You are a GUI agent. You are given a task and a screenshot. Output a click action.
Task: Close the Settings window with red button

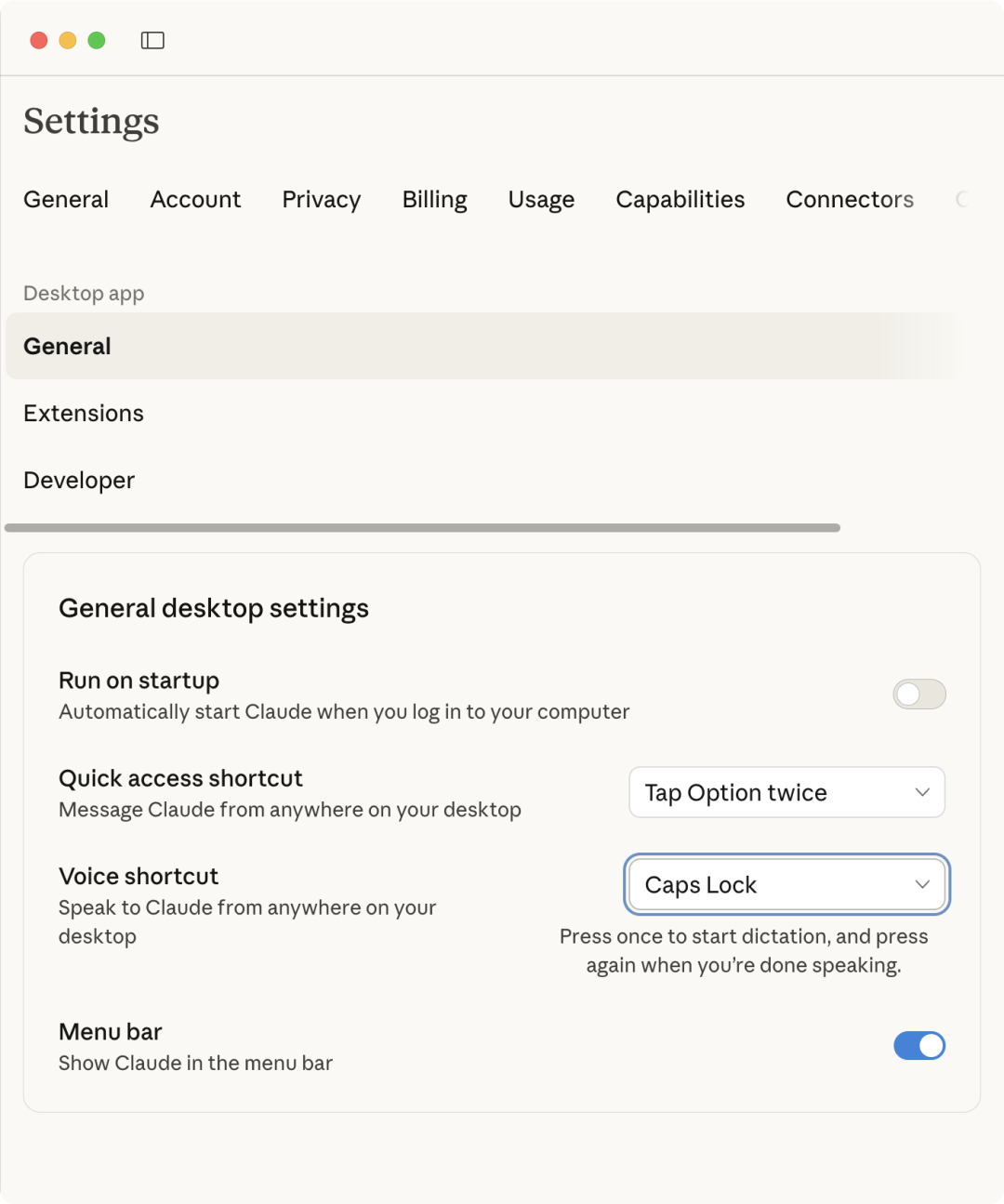click(x=39, y=40)
